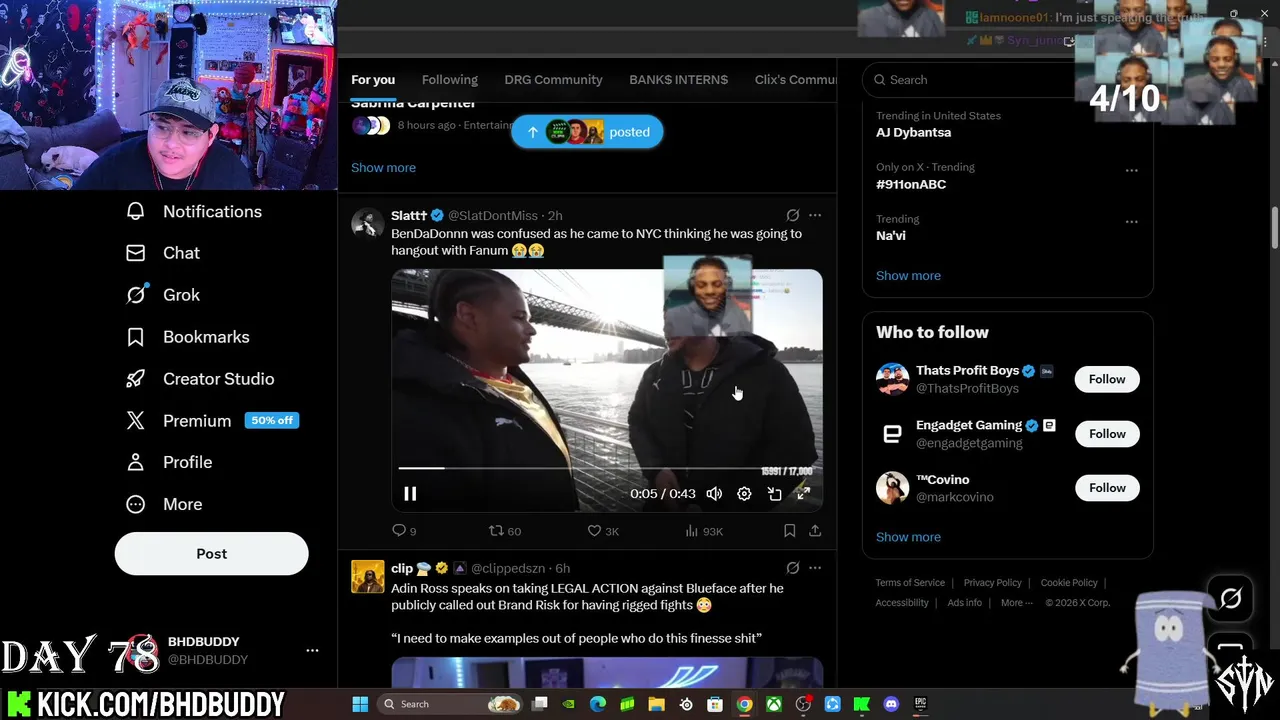1280x720 pixels.
Task: Open video settings gear
Action: click(744, 493)
